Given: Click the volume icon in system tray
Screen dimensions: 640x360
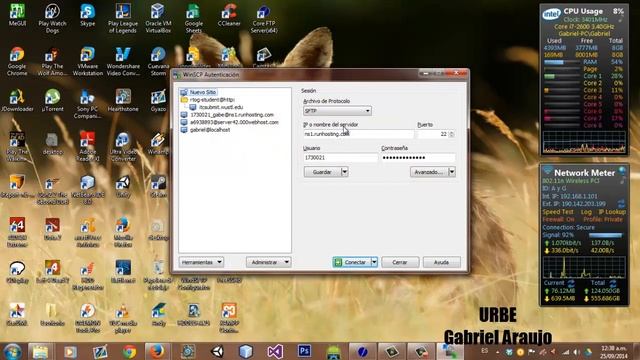Looking at the screenshot, I should point(576,351).
